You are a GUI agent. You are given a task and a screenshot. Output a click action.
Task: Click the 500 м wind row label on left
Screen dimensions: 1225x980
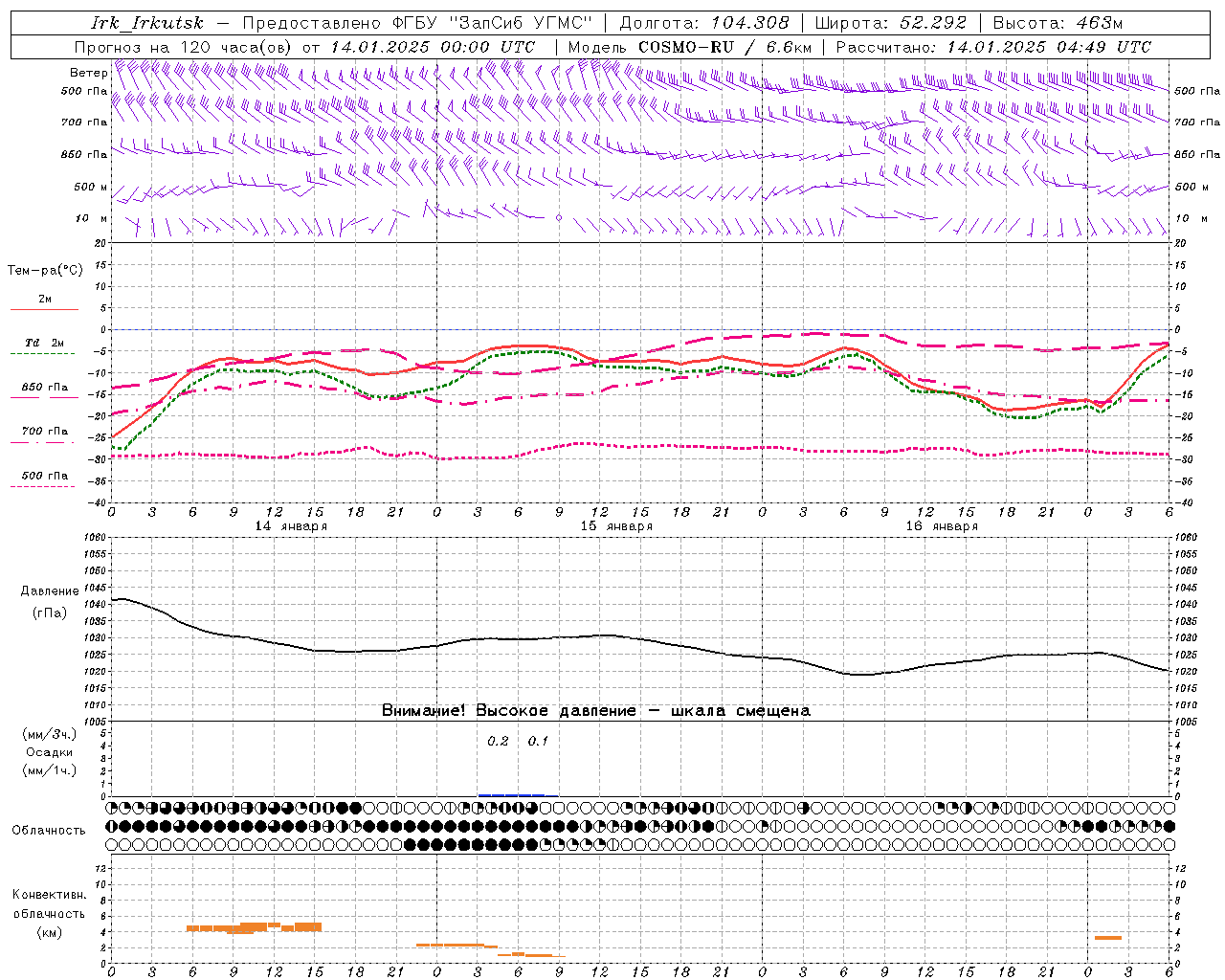point(91,187)
